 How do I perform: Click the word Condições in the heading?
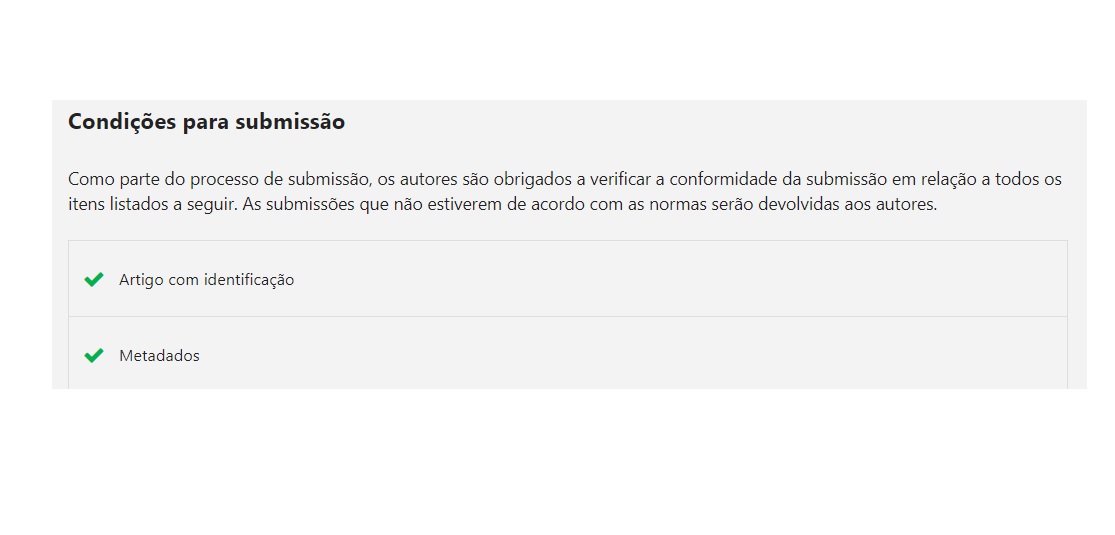coord(122,122)
